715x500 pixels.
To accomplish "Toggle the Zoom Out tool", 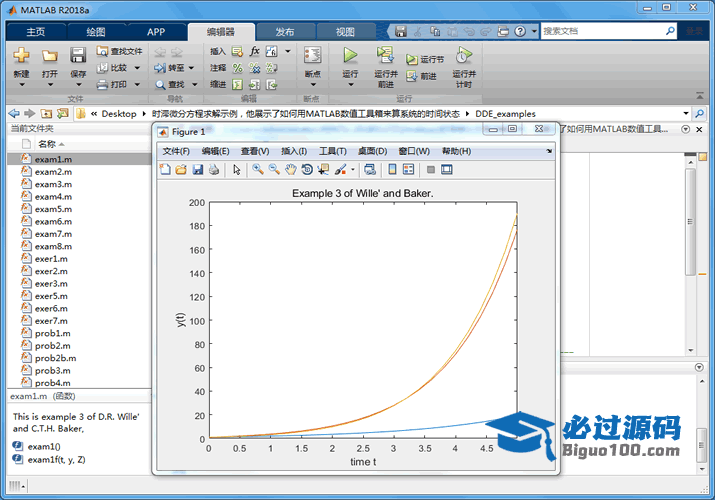I will (x=274, y=170).
